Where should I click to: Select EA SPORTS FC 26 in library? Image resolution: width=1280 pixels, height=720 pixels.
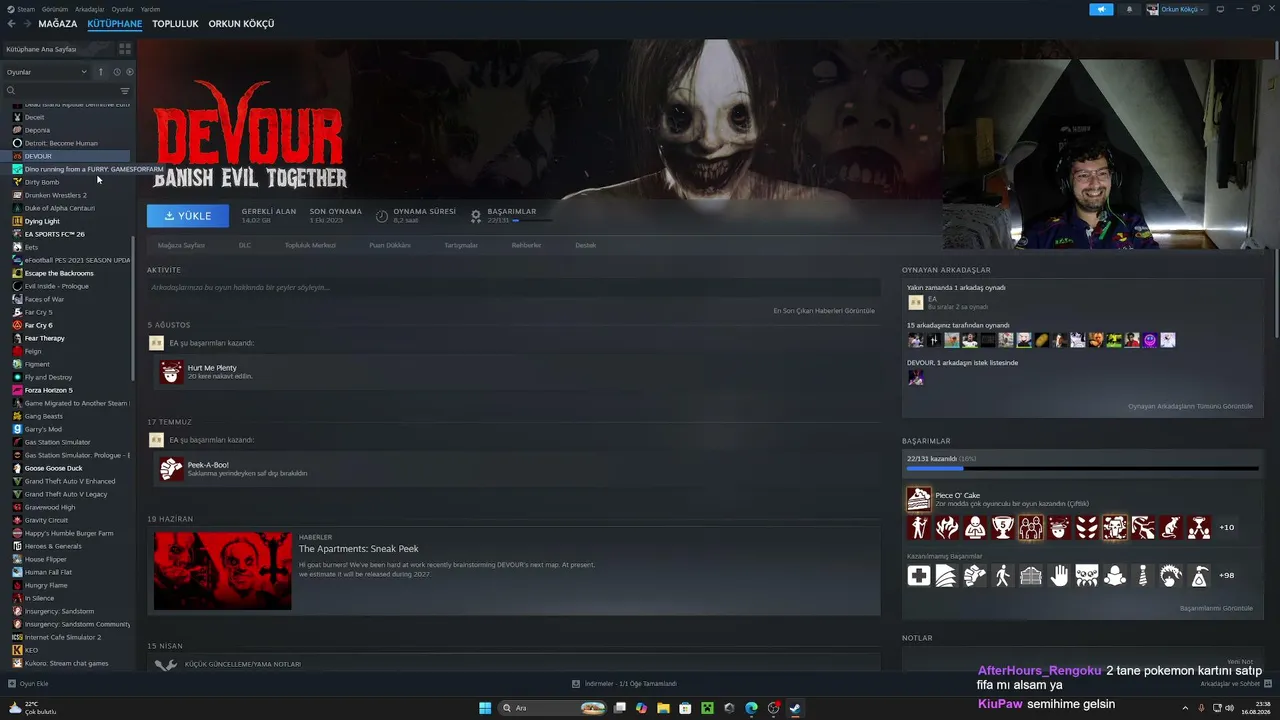(x=54, y=234)
